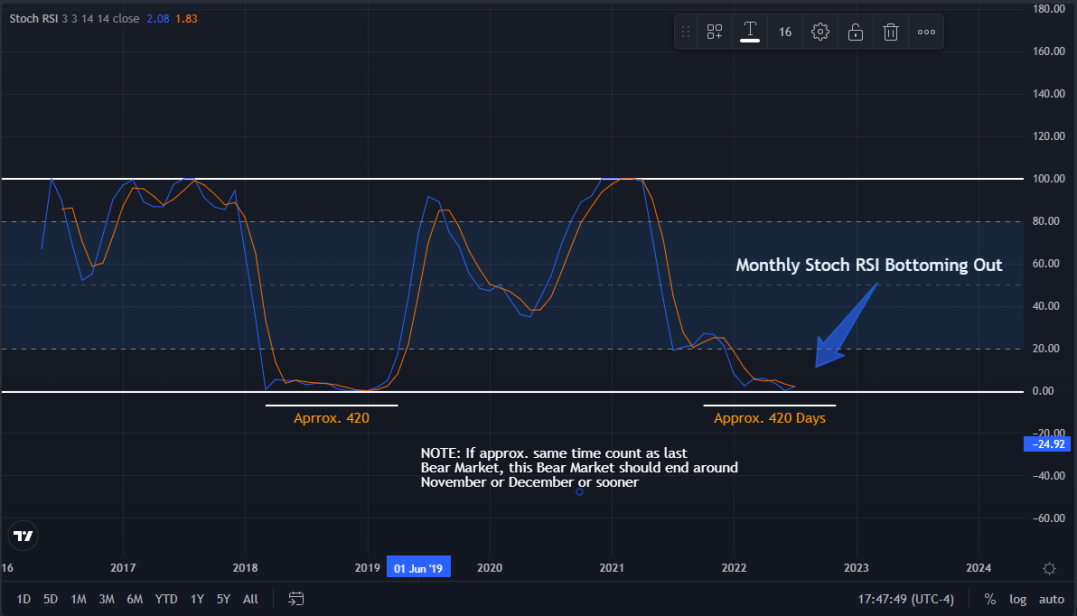1077x616 pixels.
Task: Select the text color tool icon
Action: pyautogui.click(x=750, y=32)
